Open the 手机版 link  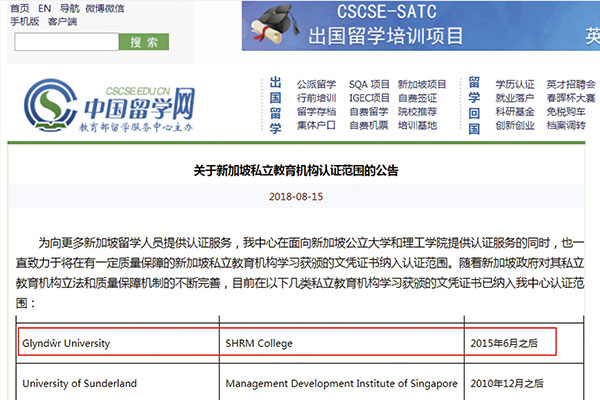click(24, 21)
